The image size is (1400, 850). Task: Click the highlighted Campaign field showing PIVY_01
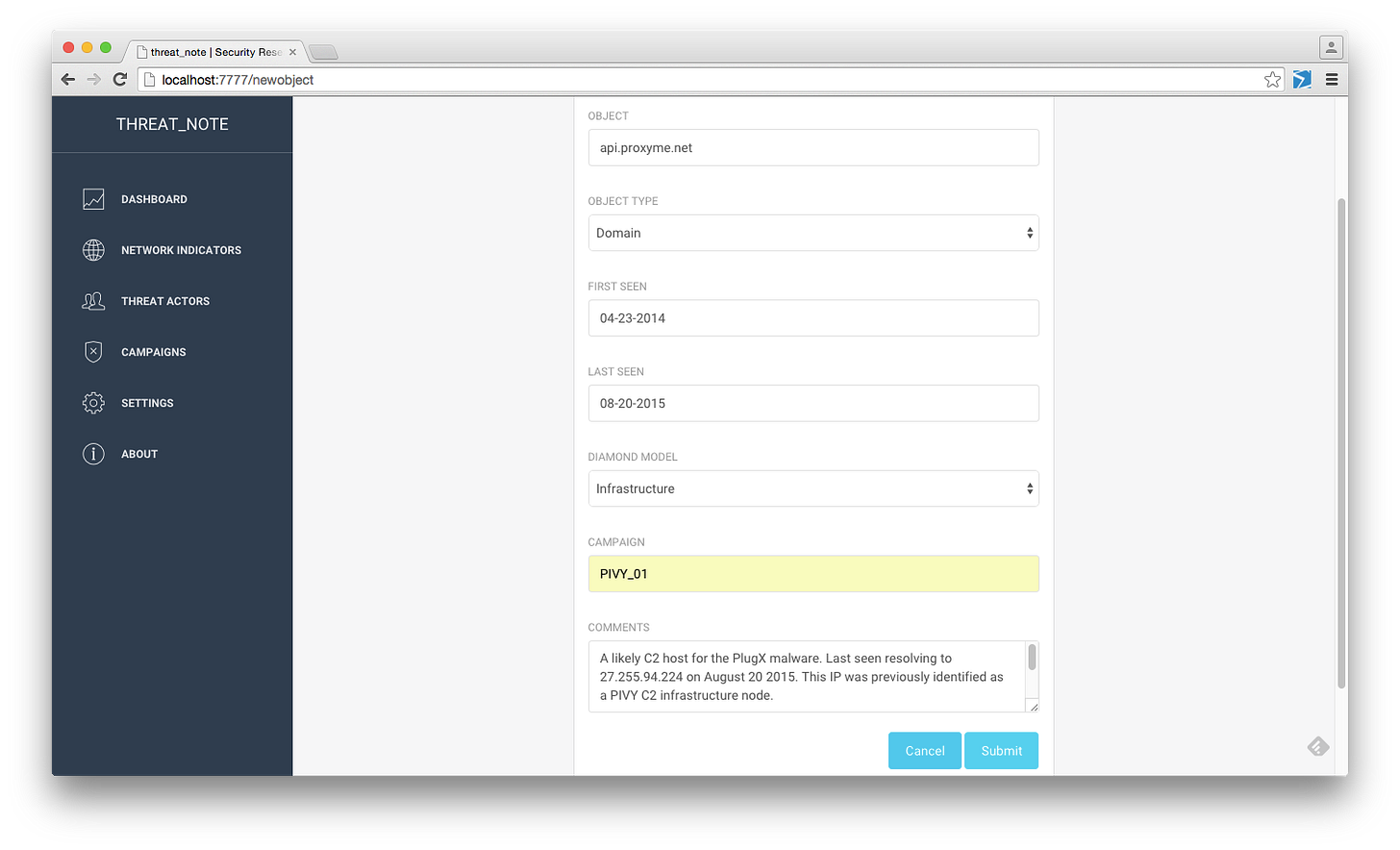click(x=812, y=573)
